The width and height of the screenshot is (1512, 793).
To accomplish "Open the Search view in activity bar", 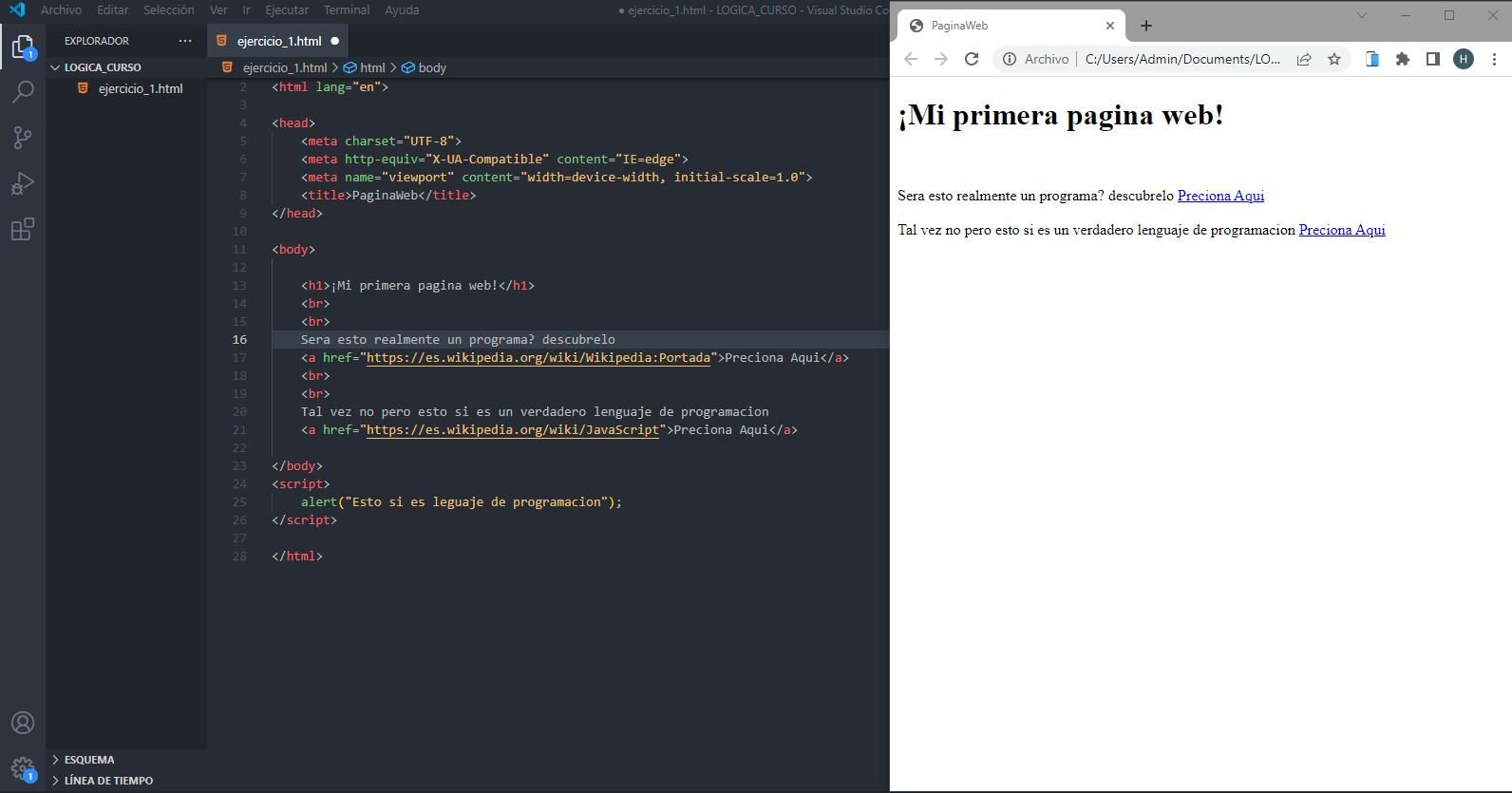I will (23, 92).
